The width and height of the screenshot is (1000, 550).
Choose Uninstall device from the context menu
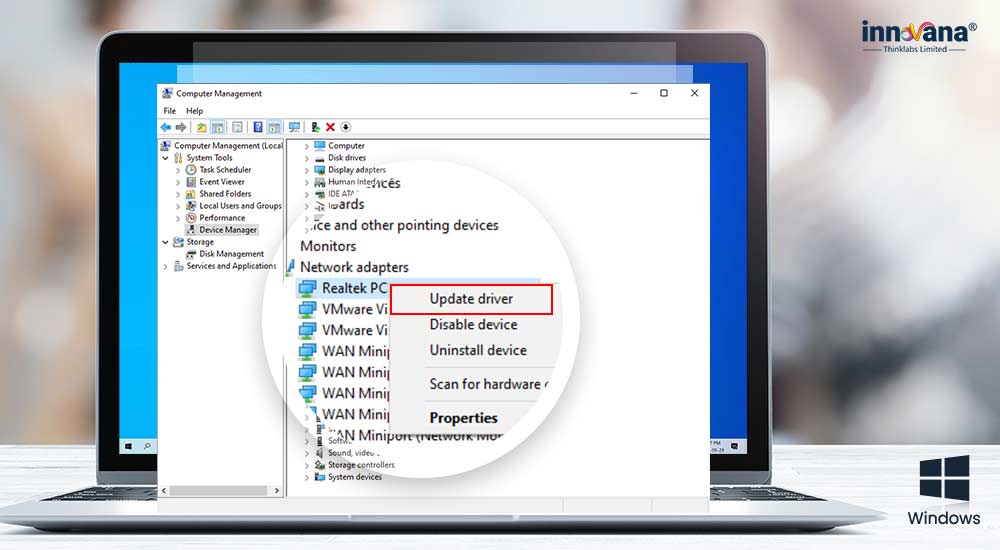(x=478, y=350)
